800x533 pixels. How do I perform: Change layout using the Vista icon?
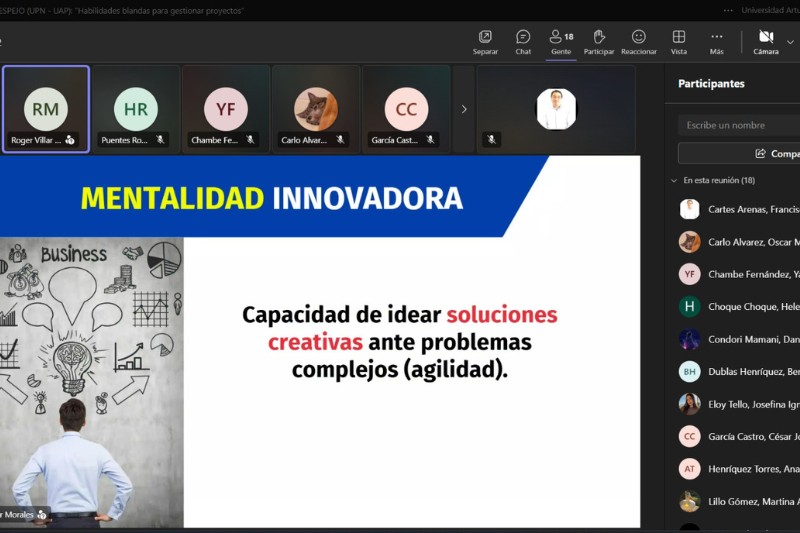pos(679,42)
